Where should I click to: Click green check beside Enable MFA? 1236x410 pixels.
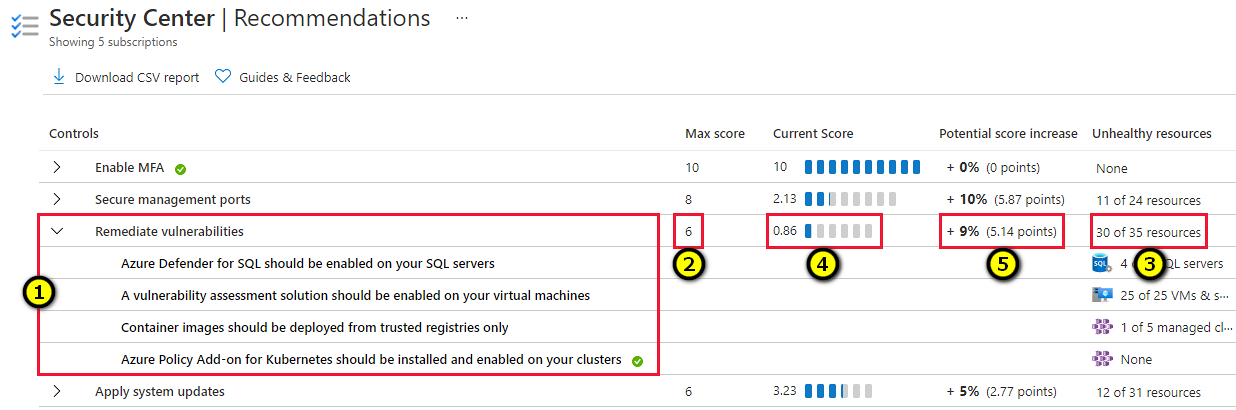point(181,168)
